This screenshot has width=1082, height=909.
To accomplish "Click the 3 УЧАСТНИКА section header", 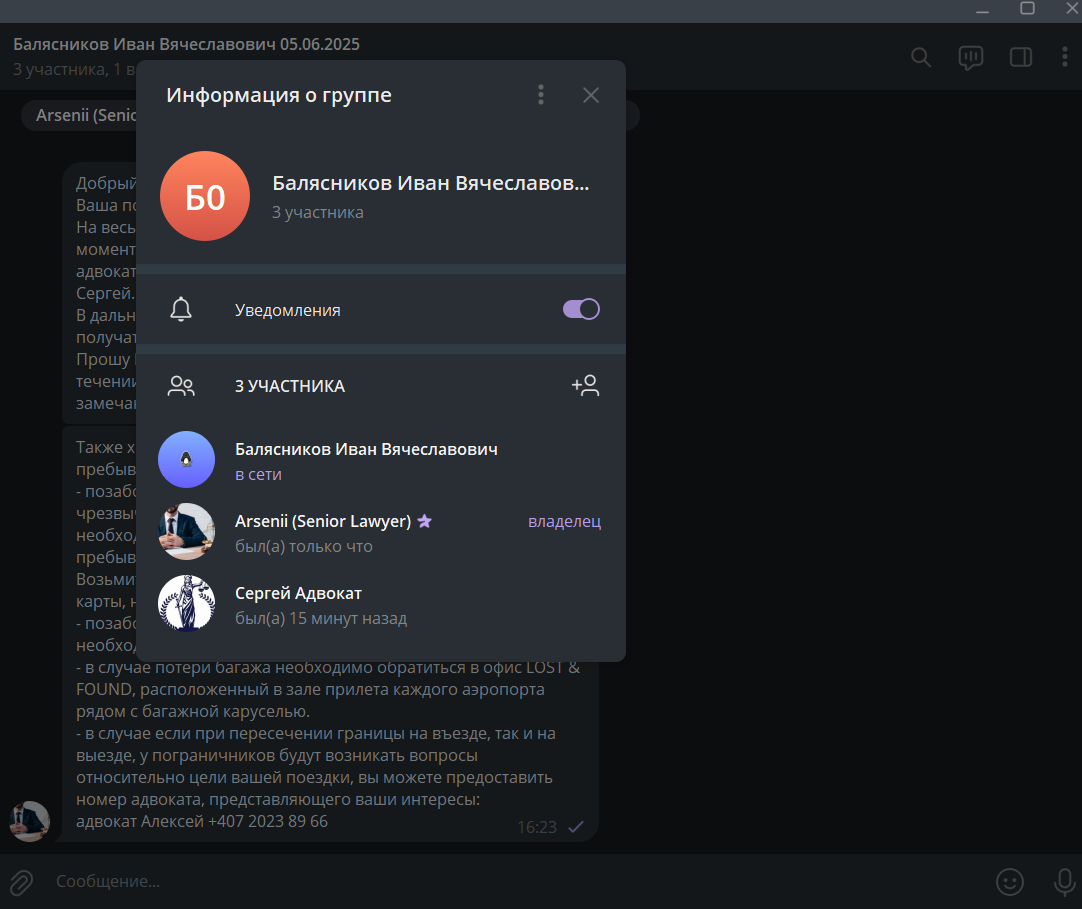I will (290, 386).
